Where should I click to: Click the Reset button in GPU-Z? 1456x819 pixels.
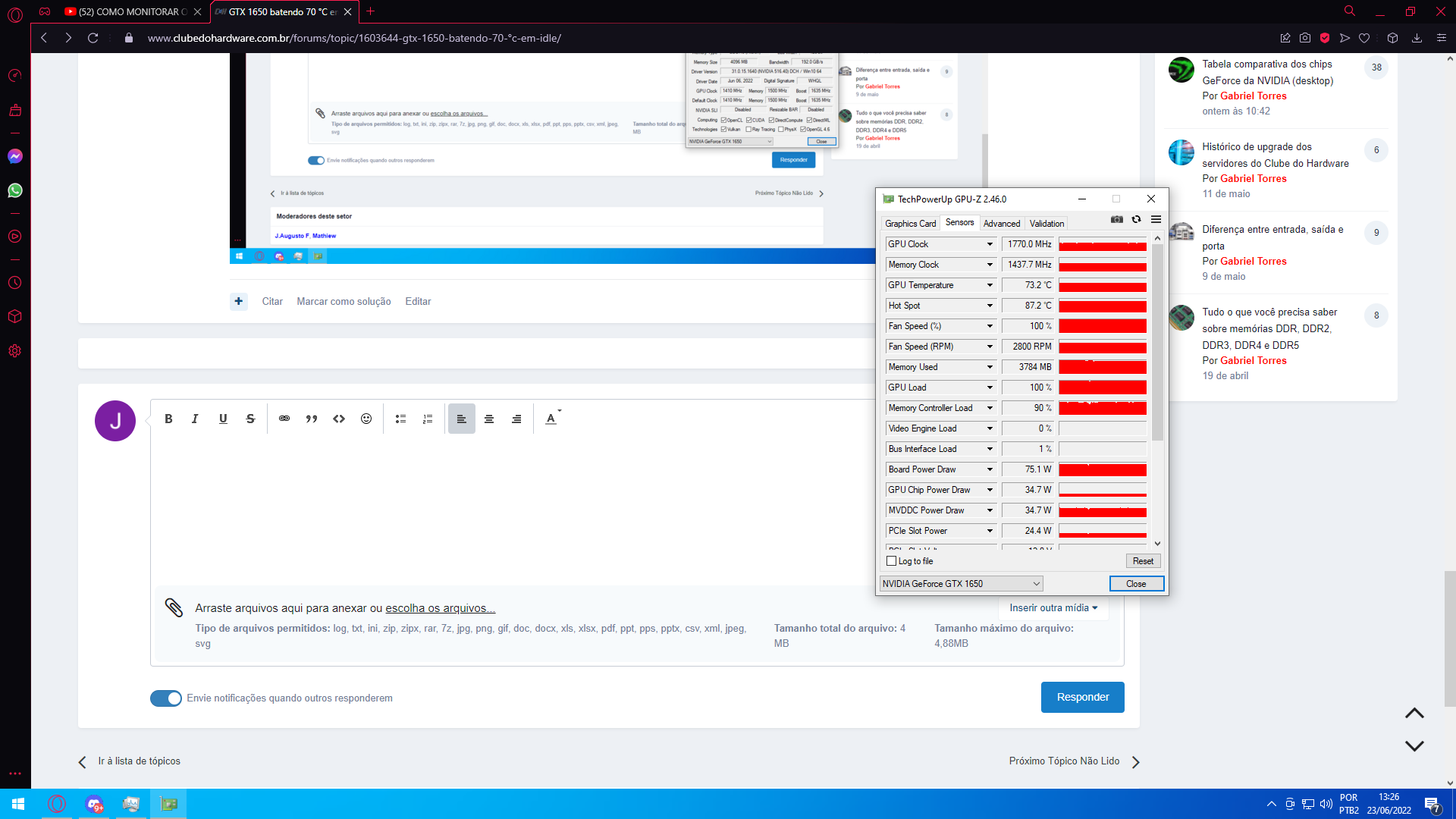click(x=1143, y=561)
